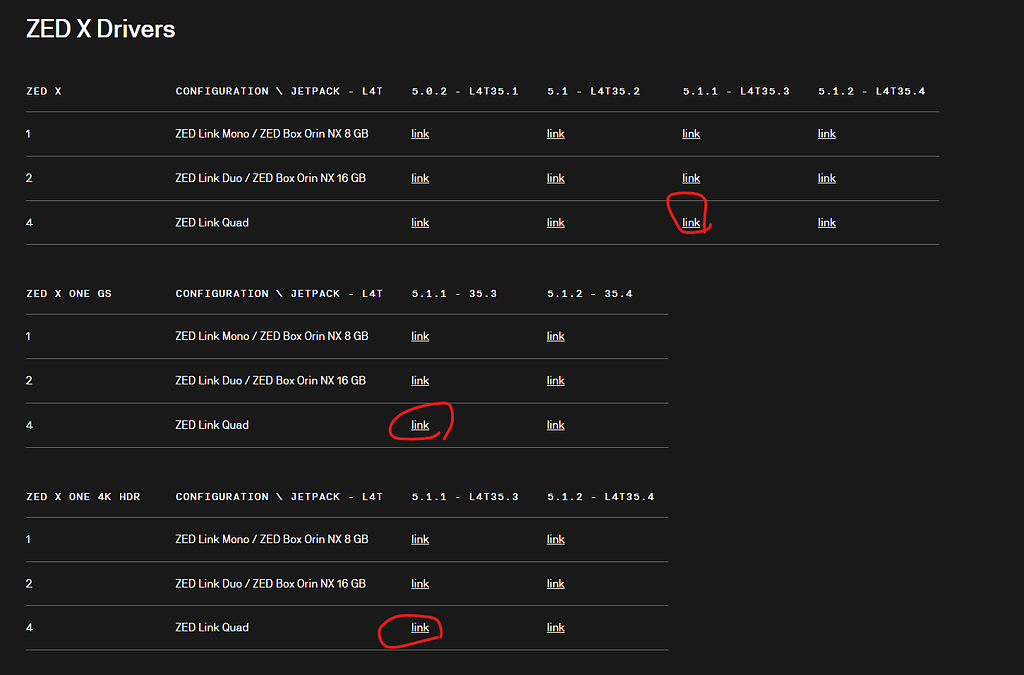Open ZED Link Duo driver for 5.0.2 - L4T35.1
The image size is (1024, 675).
[x=419, y=177]
